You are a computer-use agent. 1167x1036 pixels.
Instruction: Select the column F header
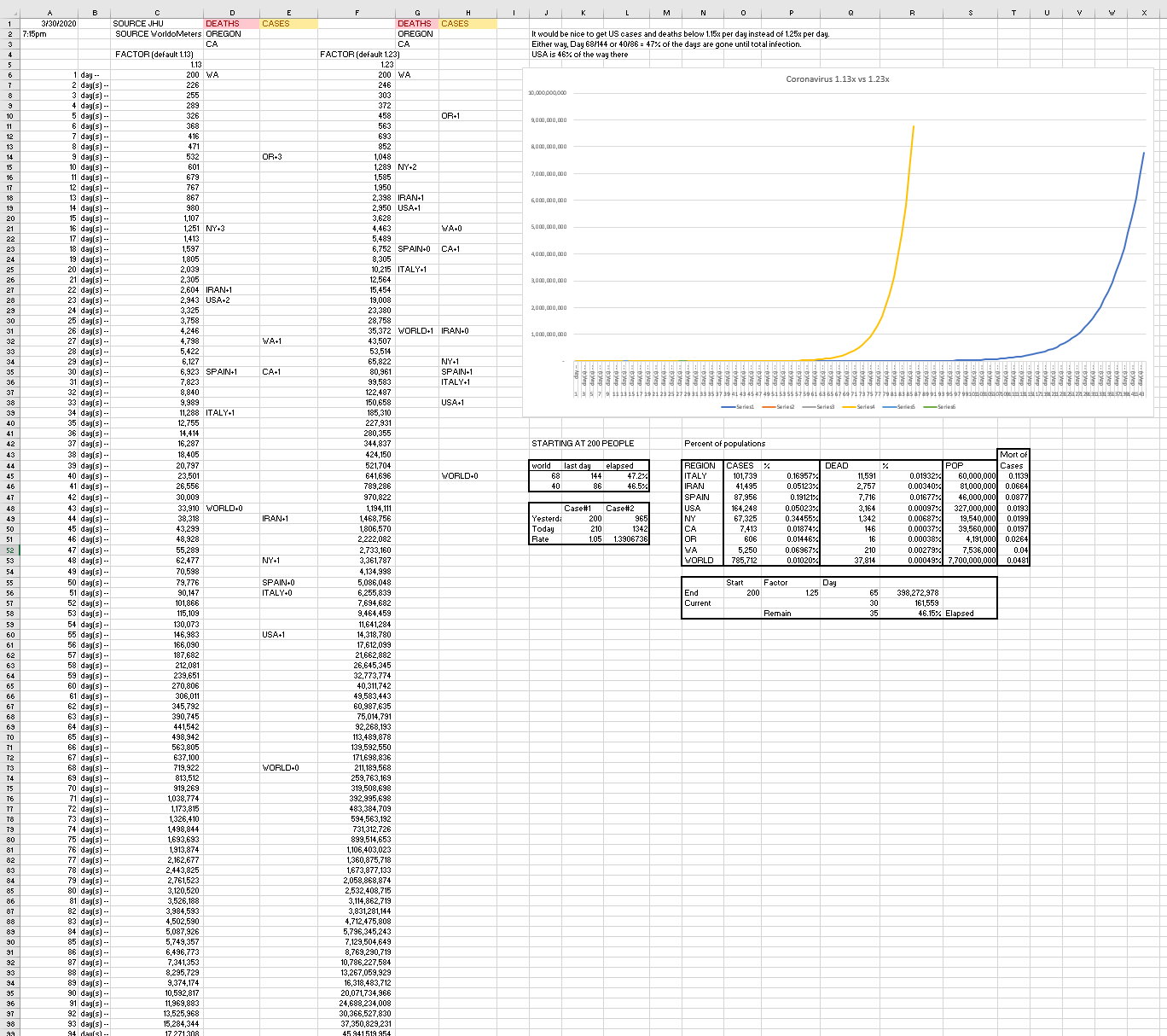[x=356, y=13]
